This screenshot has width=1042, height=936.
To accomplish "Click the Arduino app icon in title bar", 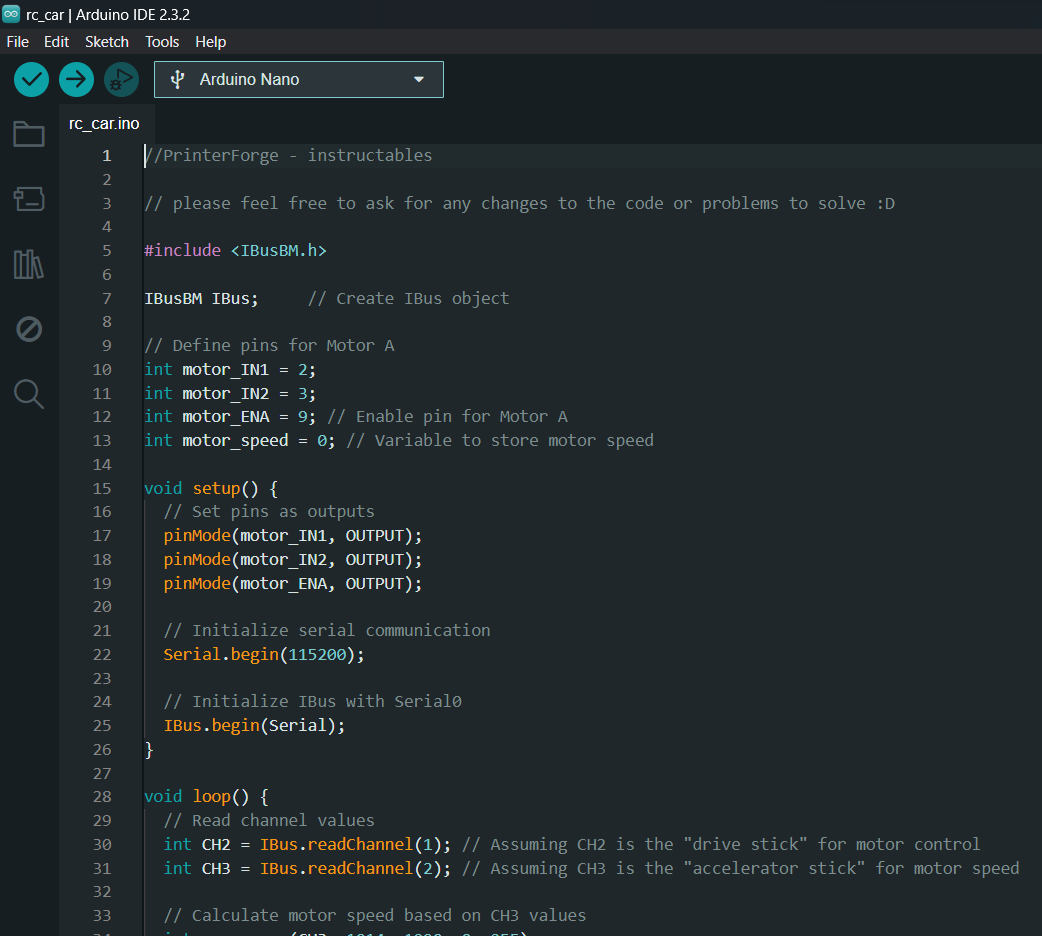I will click(11, 14).
